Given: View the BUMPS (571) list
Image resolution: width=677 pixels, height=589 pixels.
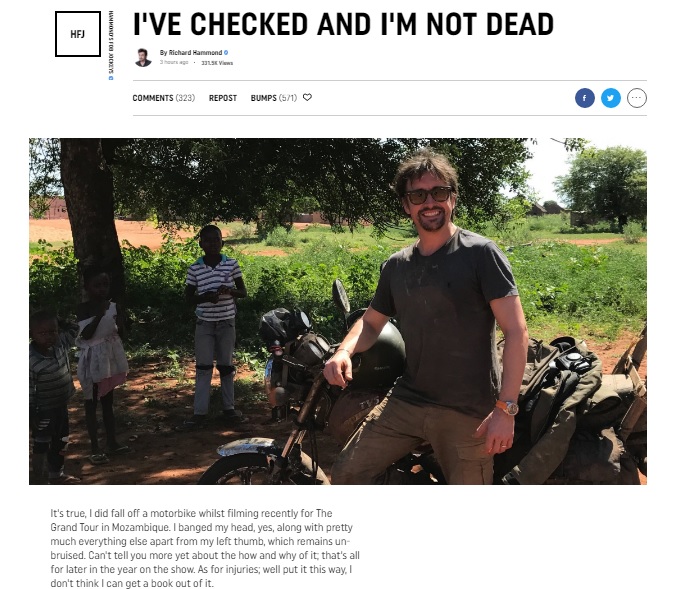Looking at the screenshot, I should click(274, 98).
